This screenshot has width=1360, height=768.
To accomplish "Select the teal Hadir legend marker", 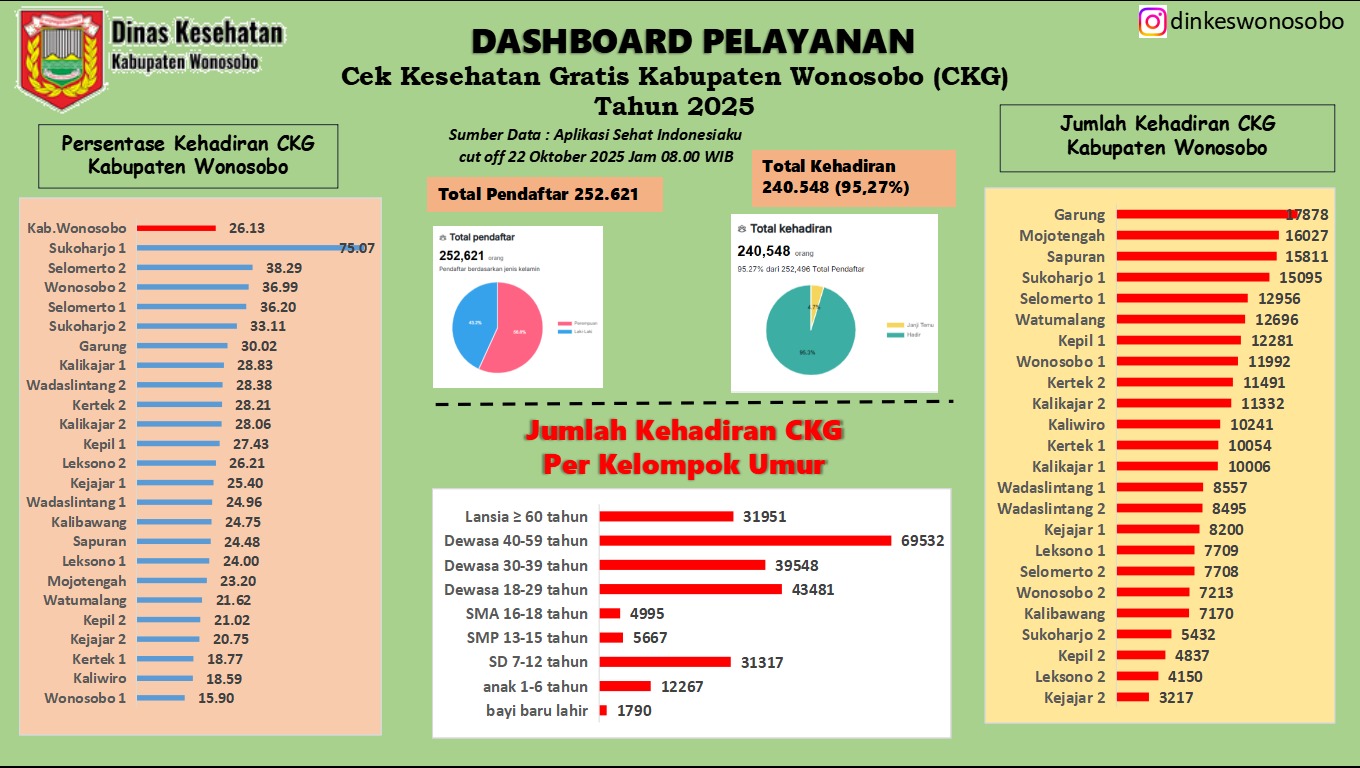I will [x=893, y=335].
